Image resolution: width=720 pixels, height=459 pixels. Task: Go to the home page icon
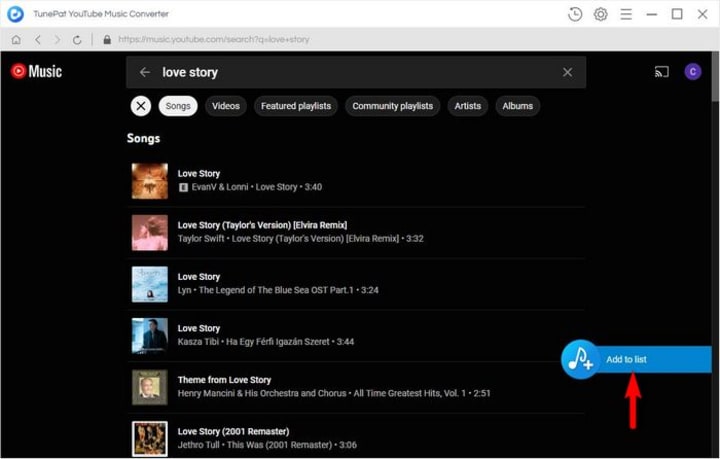[16, 40]
